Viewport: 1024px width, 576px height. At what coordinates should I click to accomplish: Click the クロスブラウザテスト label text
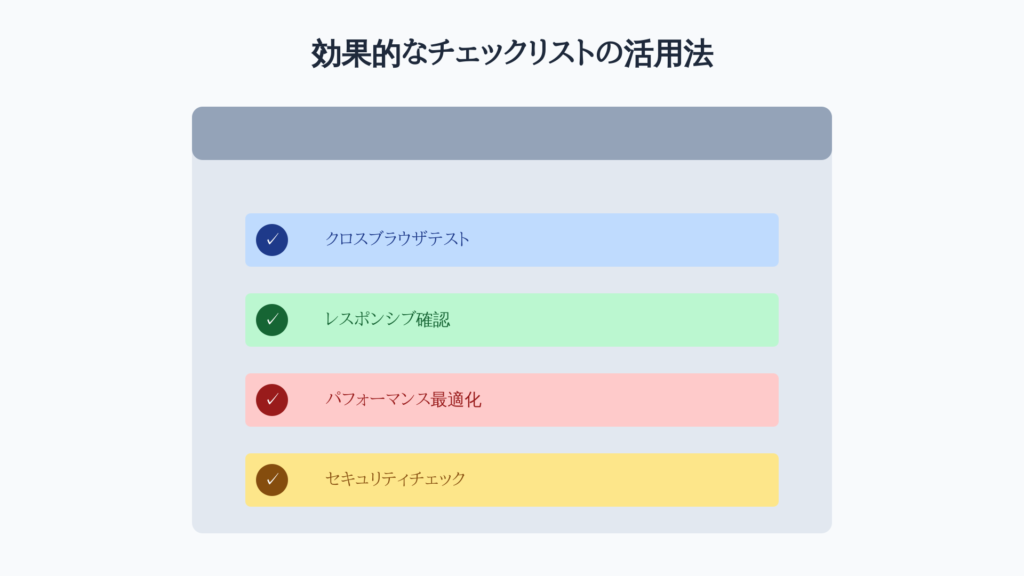(397, 239)
